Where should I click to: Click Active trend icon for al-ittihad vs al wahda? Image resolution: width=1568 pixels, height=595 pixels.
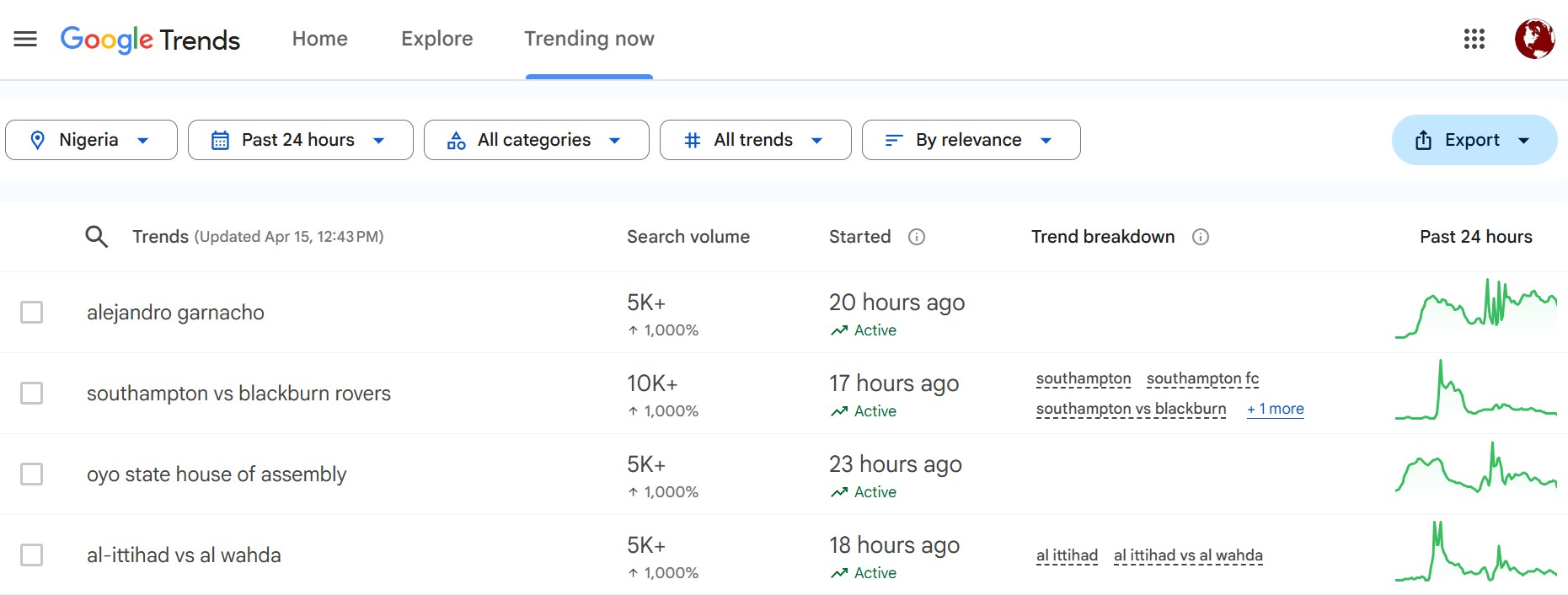[x=839, y=573]
